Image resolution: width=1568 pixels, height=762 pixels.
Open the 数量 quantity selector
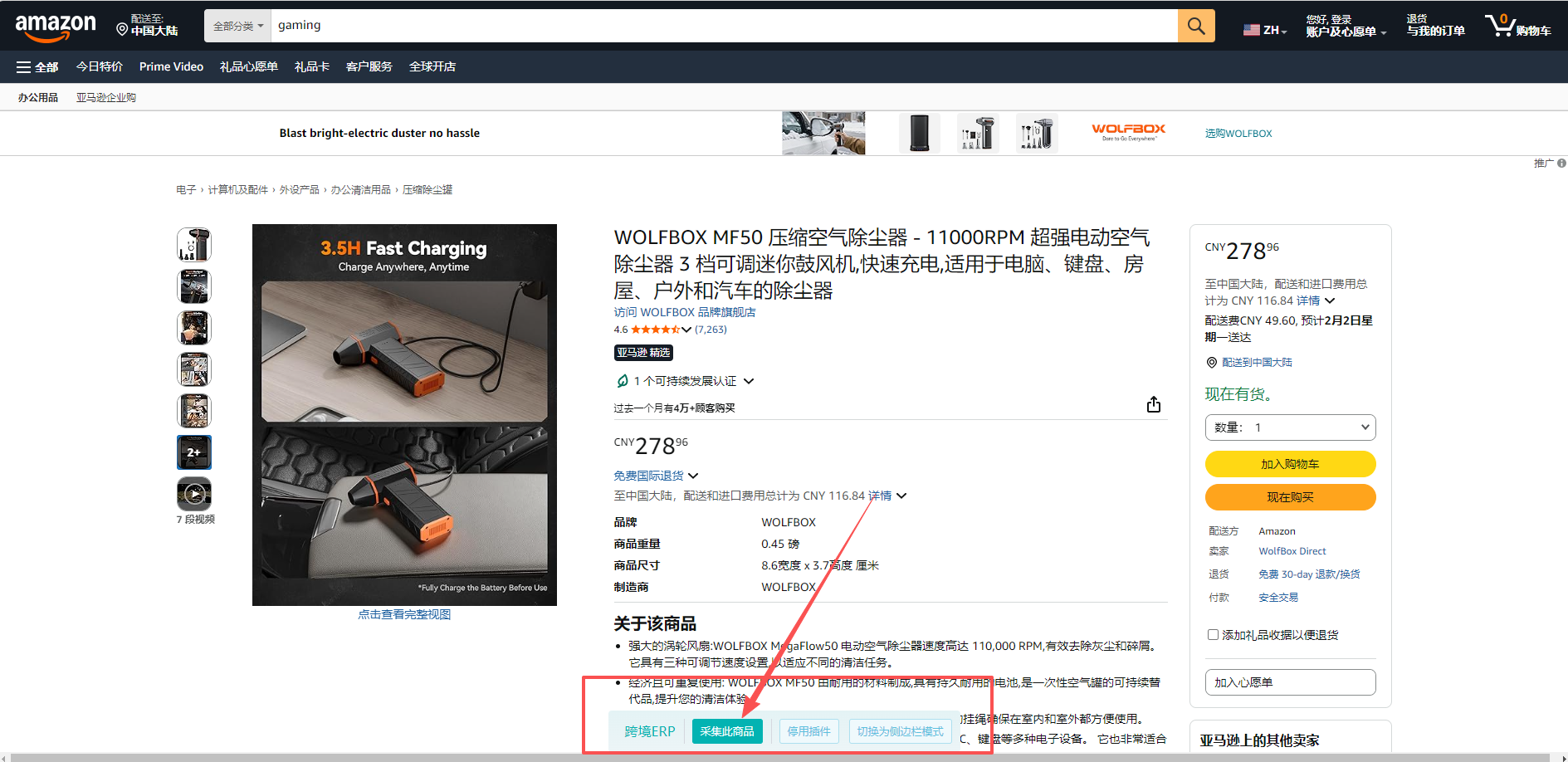1290,427
